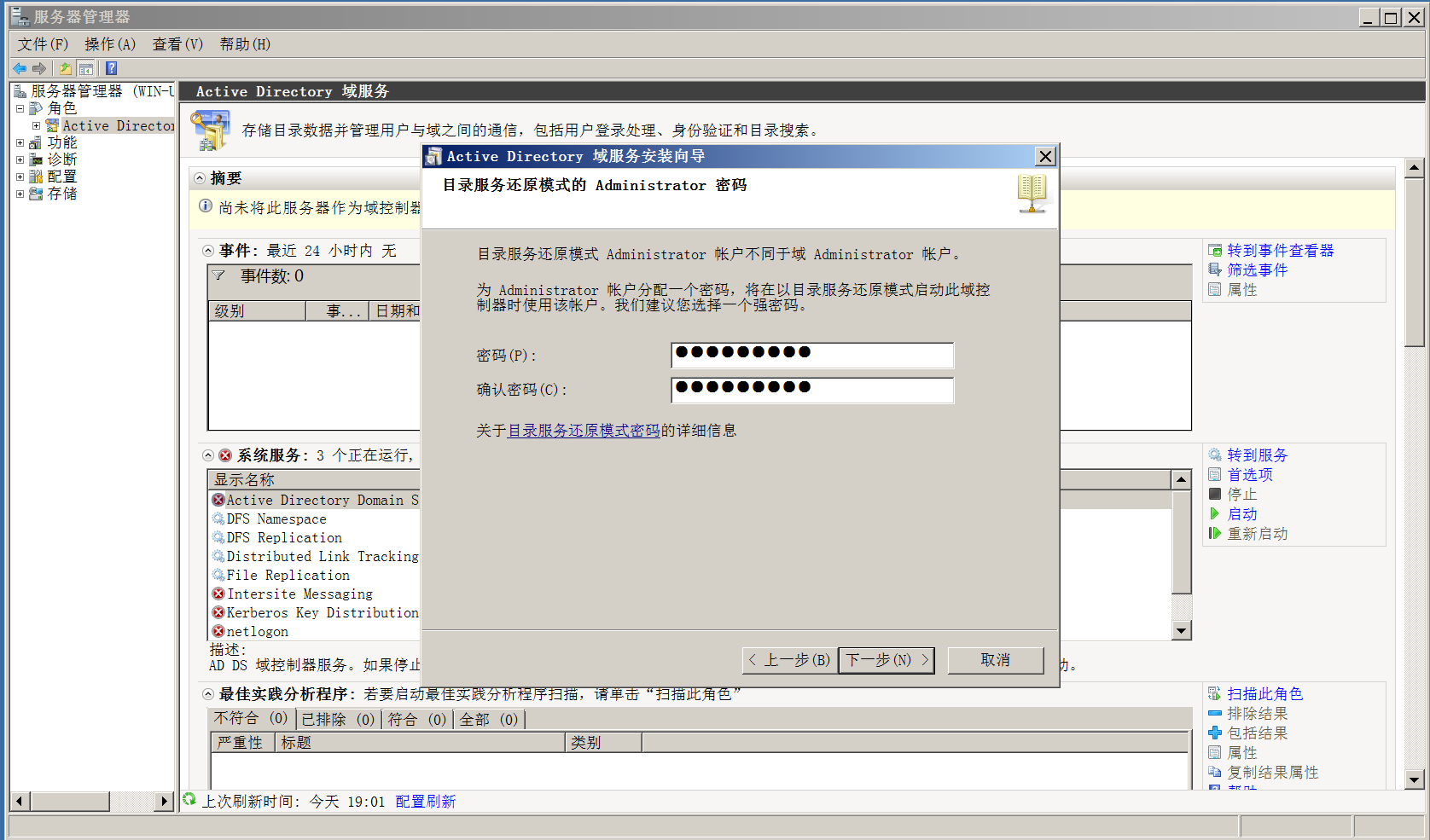Click the black 停止 stop square icon
The image size is (1430, 840).
1215,495
